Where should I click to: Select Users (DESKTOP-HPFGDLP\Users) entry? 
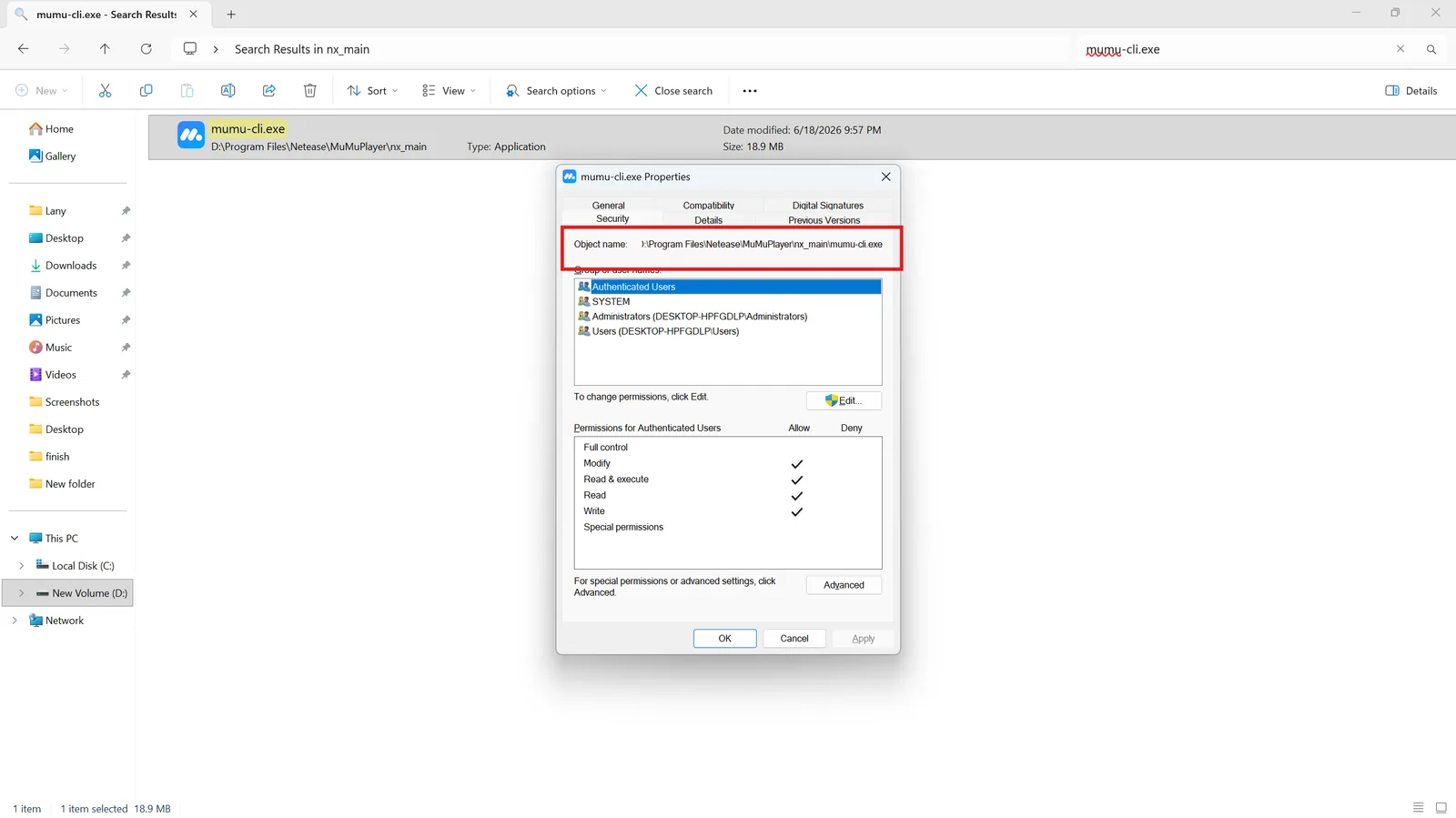(728, 331)
